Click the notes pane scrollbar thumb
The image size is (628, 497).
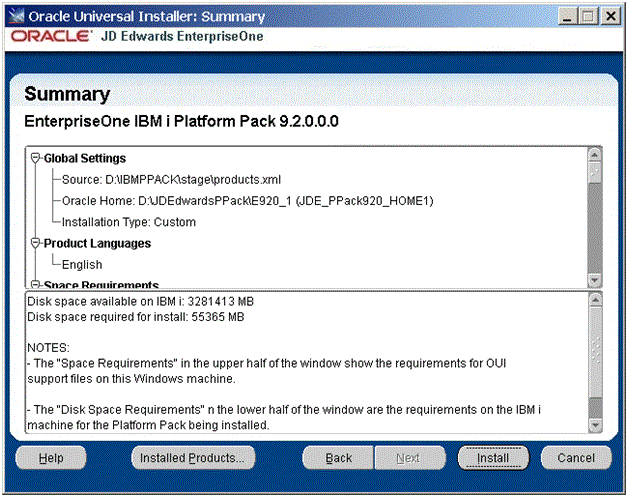point(595,352)
